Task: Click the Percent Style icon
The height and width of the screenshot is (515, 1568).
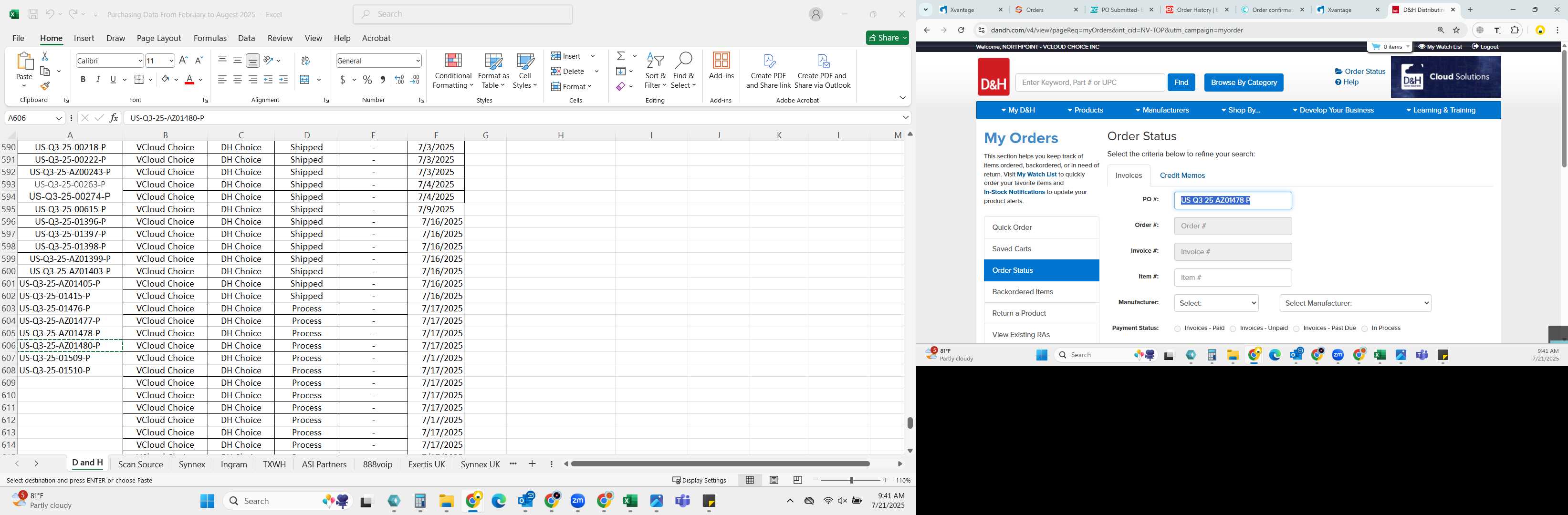Action: tap(367, 80)
